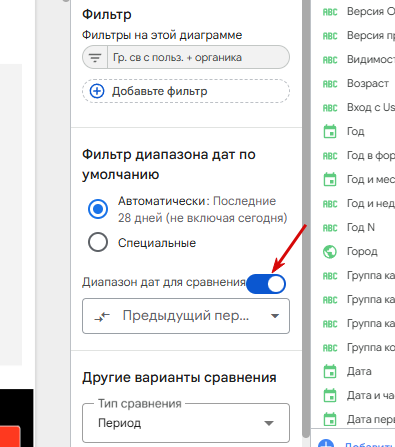The image size is (395, 447).
Task: Select the 'Год N' field
Action: tap(361, 227)
